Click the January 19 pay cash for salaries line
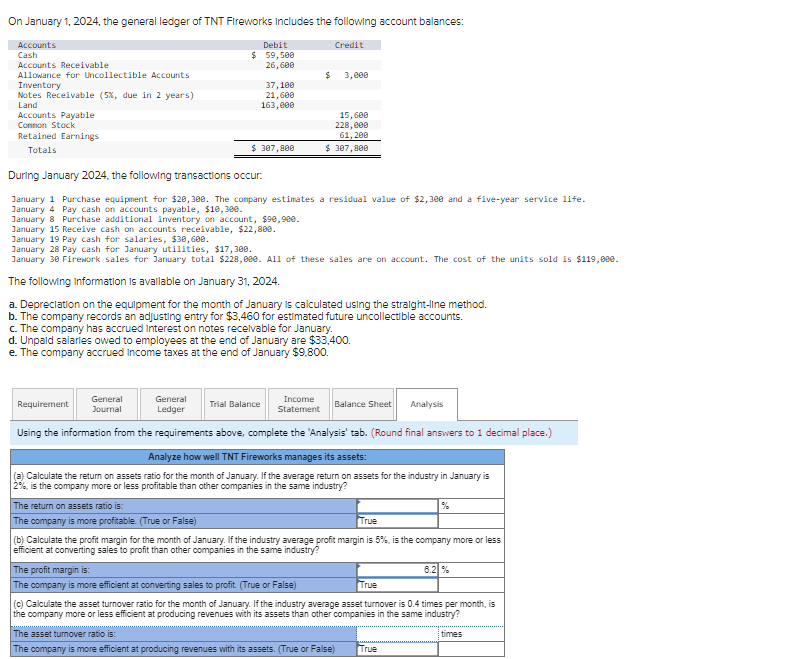The height and width of the screenshot is (659, 786). 110,240
